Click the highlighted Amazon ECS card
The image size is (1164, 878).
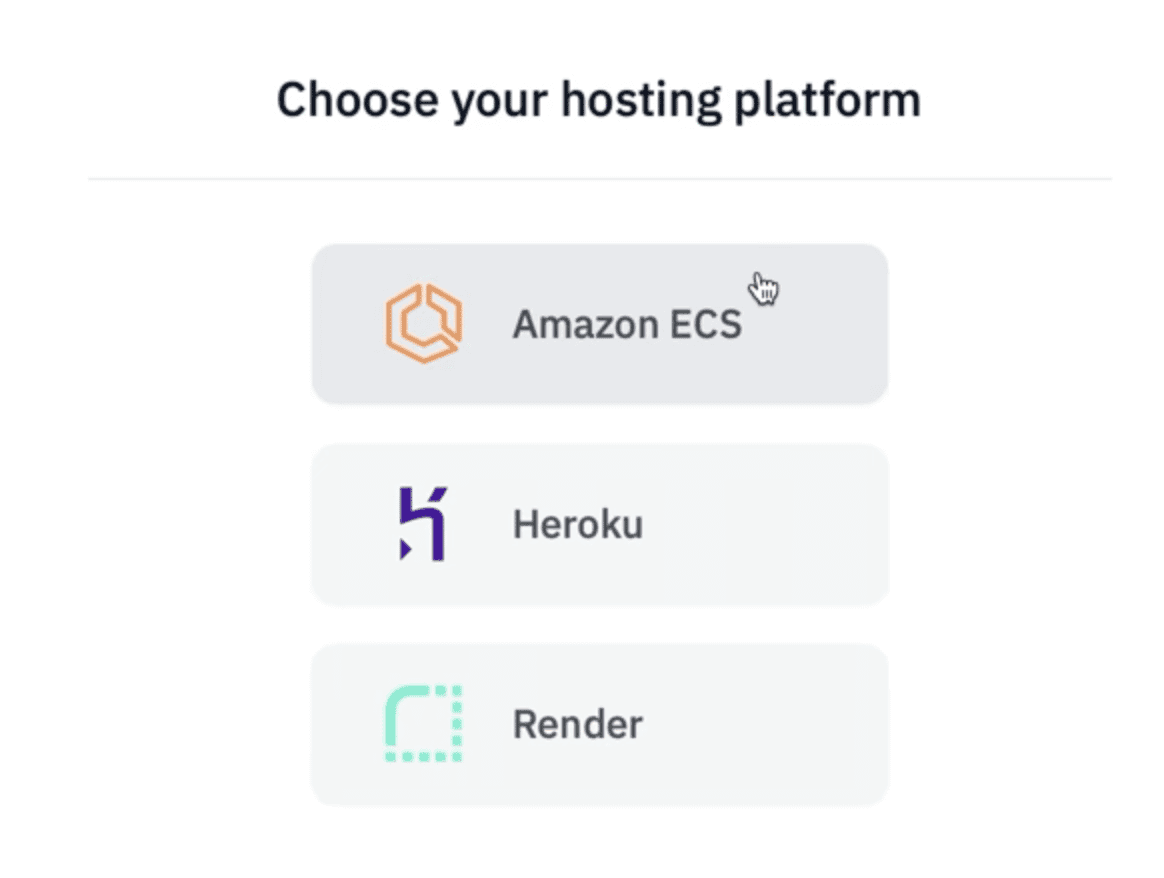click(600, 324)
